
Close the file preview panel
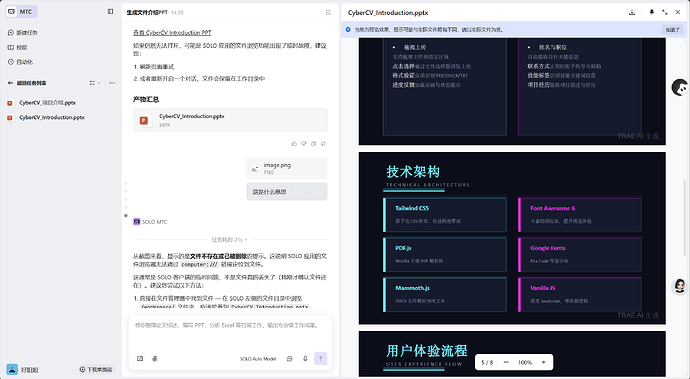678,12
